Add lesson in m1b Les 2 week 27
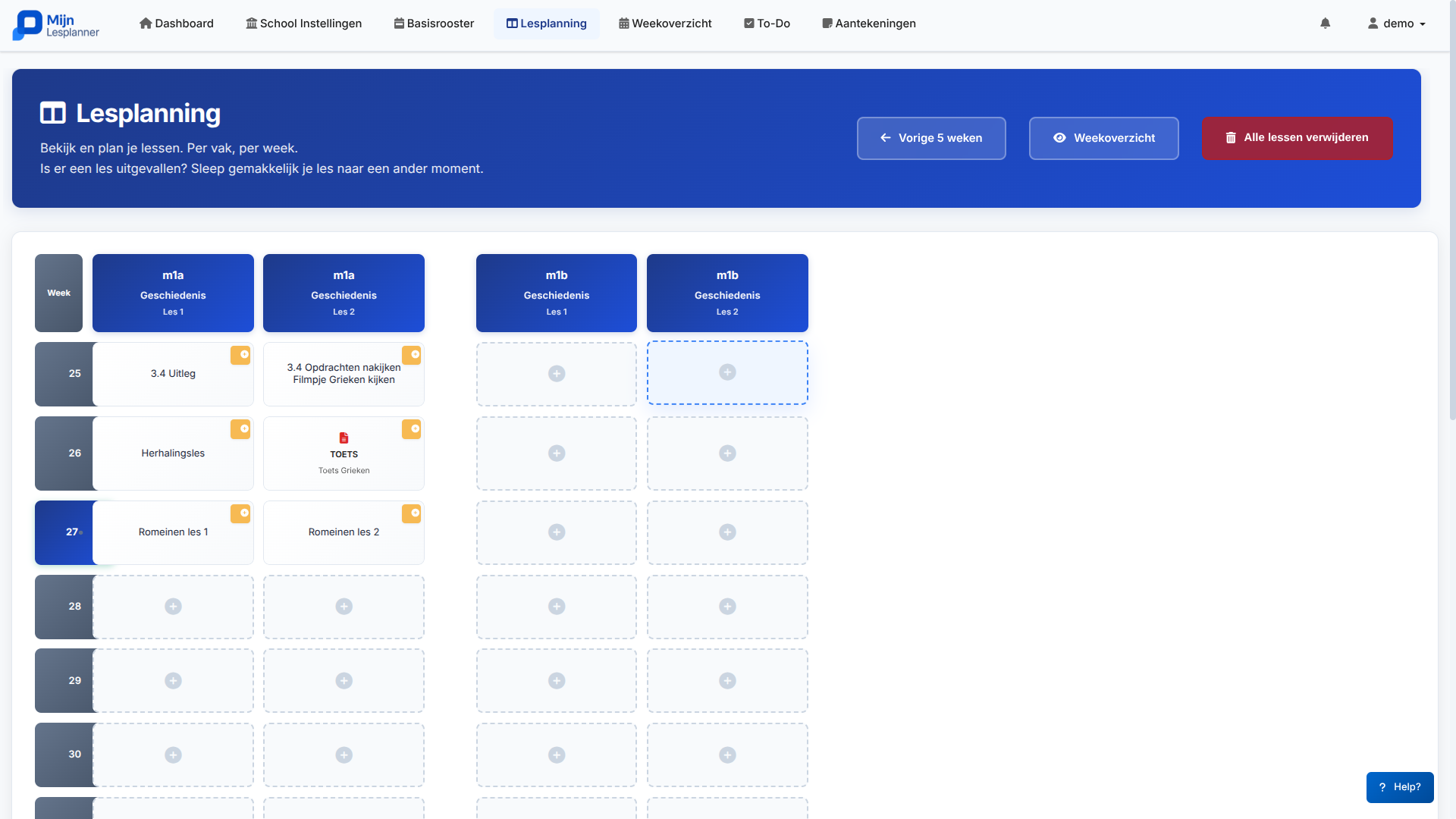This screenshot has width=1456, height=819. [727, 532]
